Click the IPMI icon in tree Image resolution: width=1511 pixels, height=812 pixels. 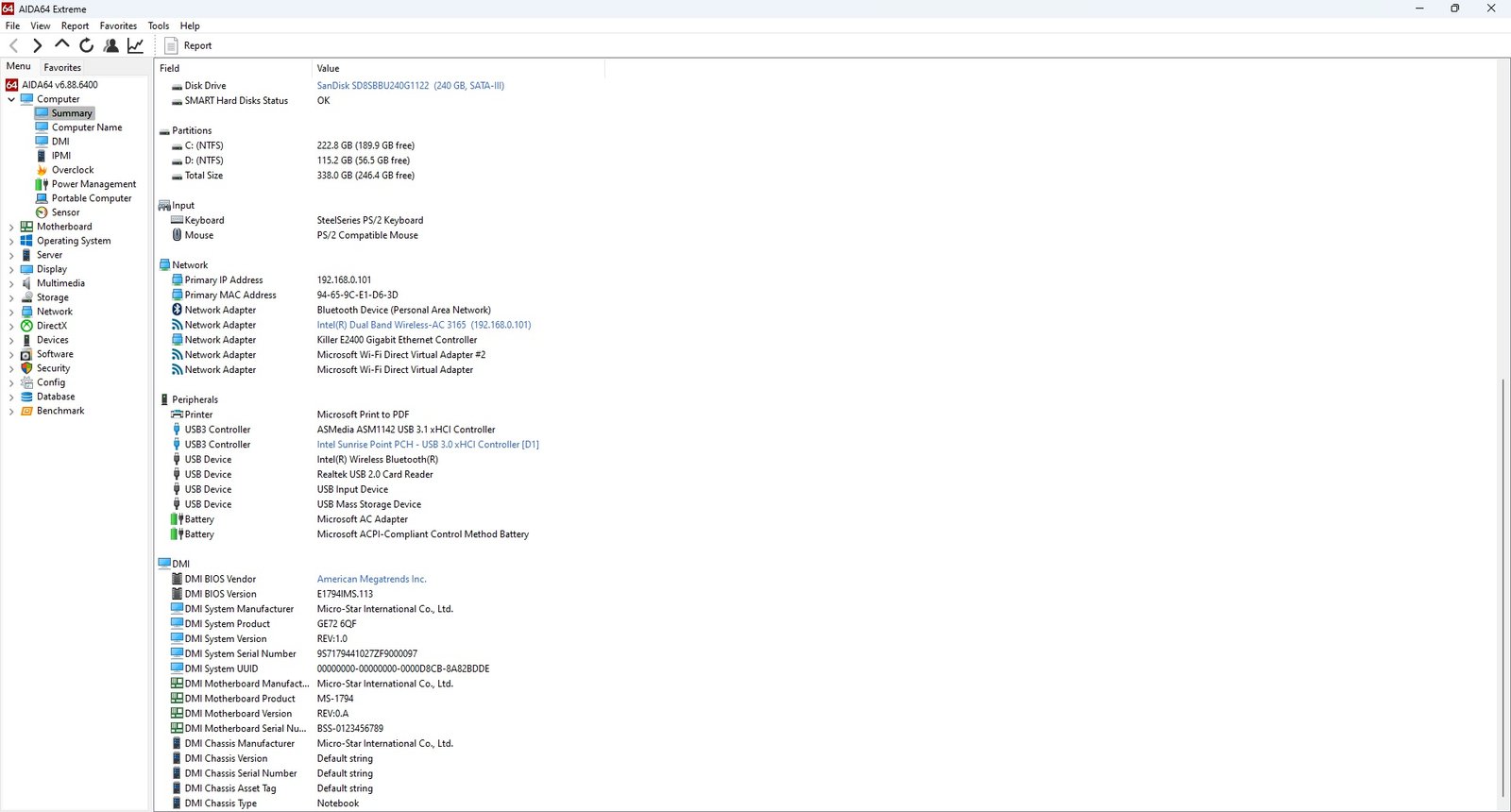pyautogui.click(x=42, y=156)
